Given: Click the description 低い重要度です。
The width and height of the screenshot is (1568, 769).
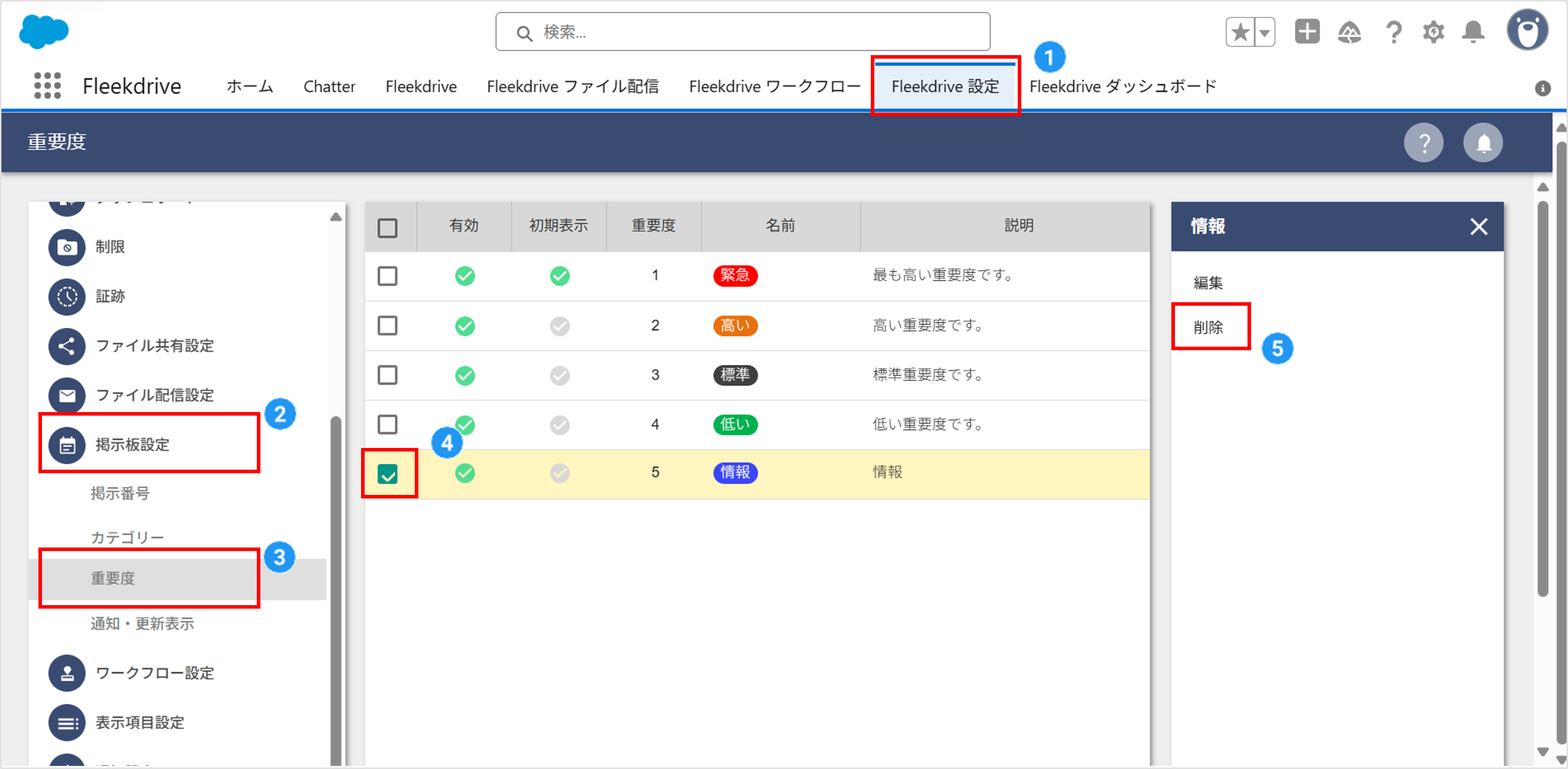Looking at the screenshot, I should pyautogui.click(x=928, y=424).
